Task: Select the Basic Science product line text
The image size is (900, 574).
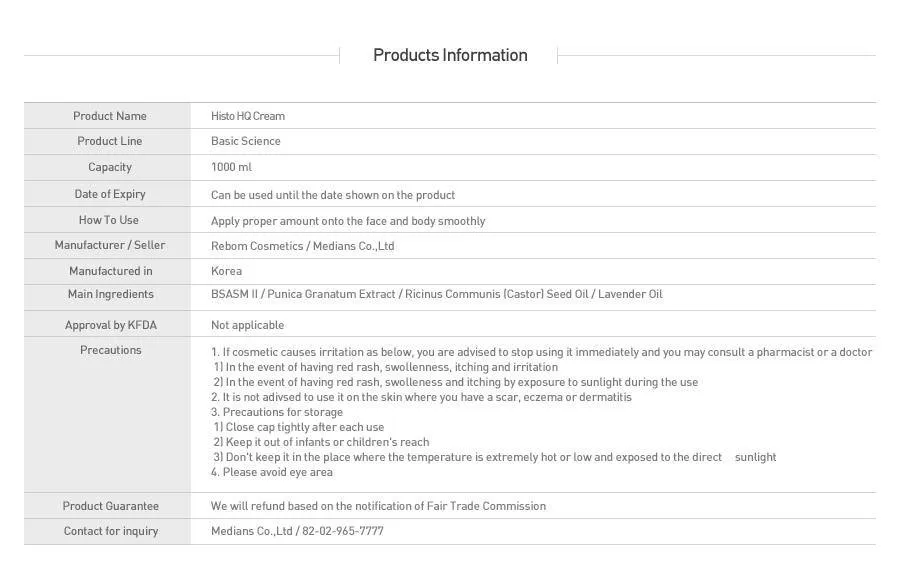Action: pyautogui.click(x=246, y=141)
